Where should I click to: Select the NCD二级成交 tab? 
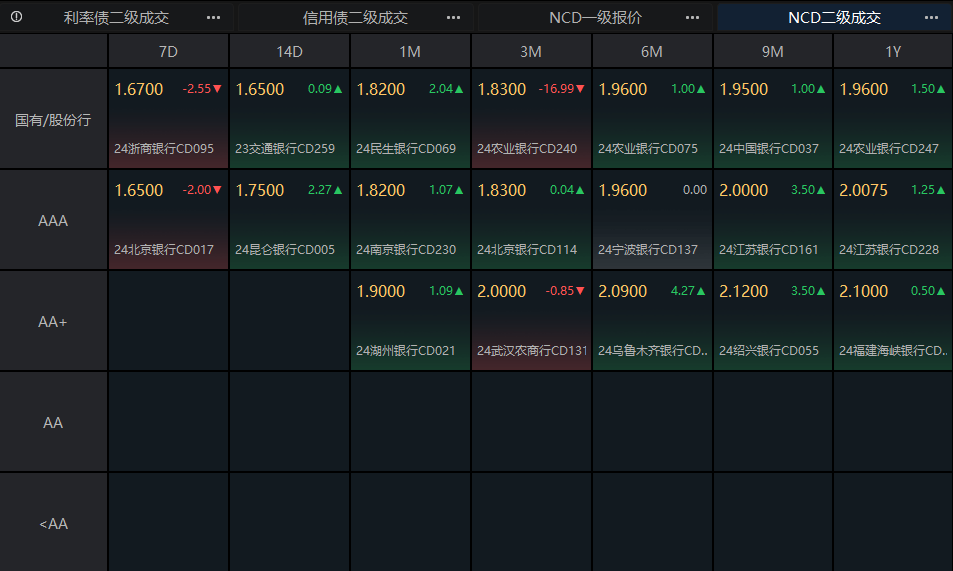pyautogui.click(x=834, y=18)
